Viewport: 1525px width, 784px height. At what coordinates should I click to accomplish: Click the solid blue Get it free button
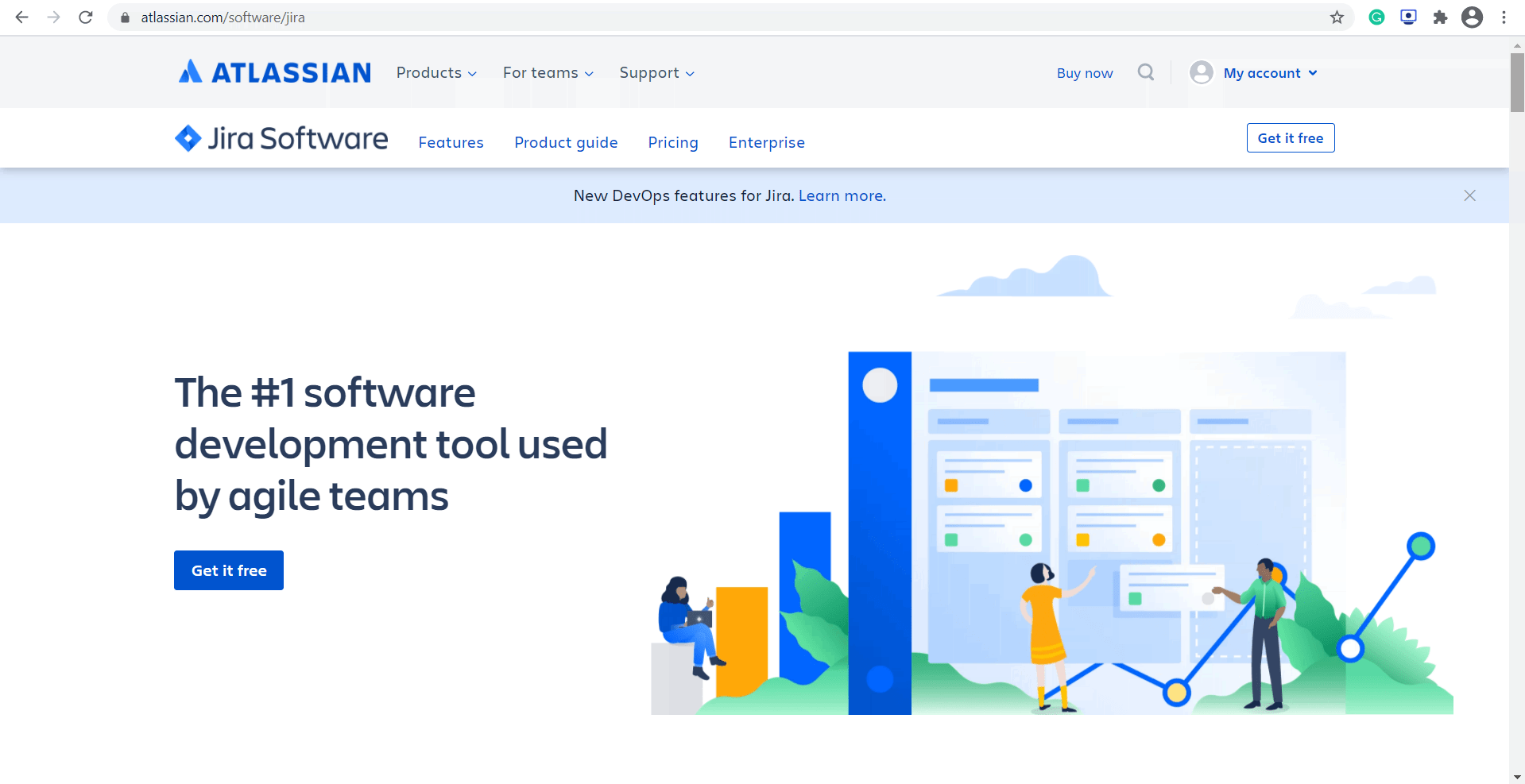point(229,570)
